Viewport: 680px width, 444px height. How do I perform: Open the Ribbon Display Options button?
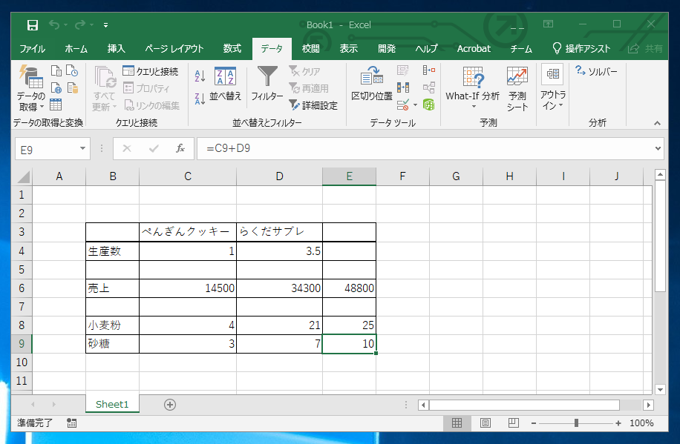pyautogui.click(x=548, y=24)
